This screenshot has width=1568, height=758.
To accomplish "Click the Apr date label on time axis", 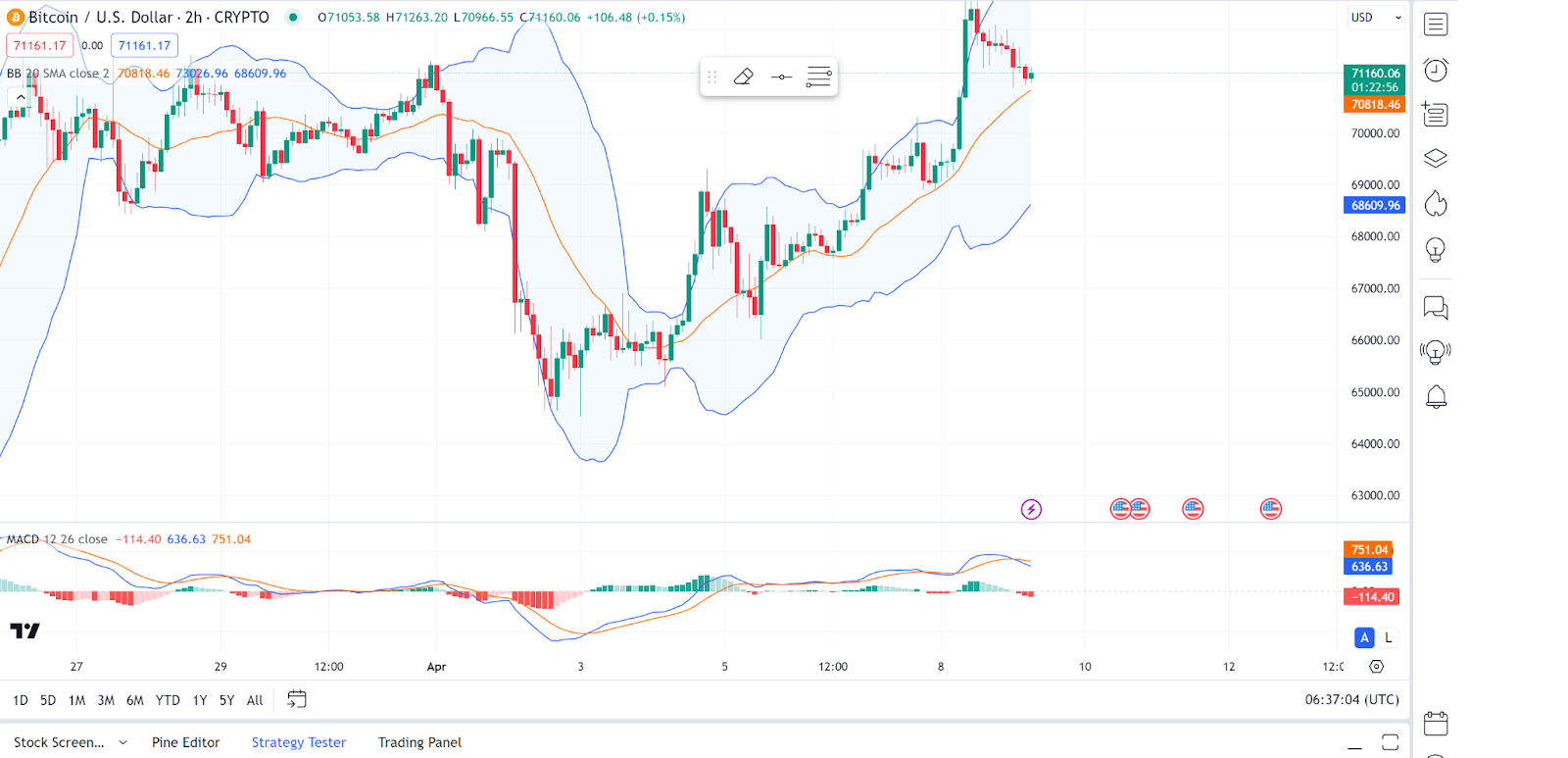I will pyautogui.click(x=436, y=667).
